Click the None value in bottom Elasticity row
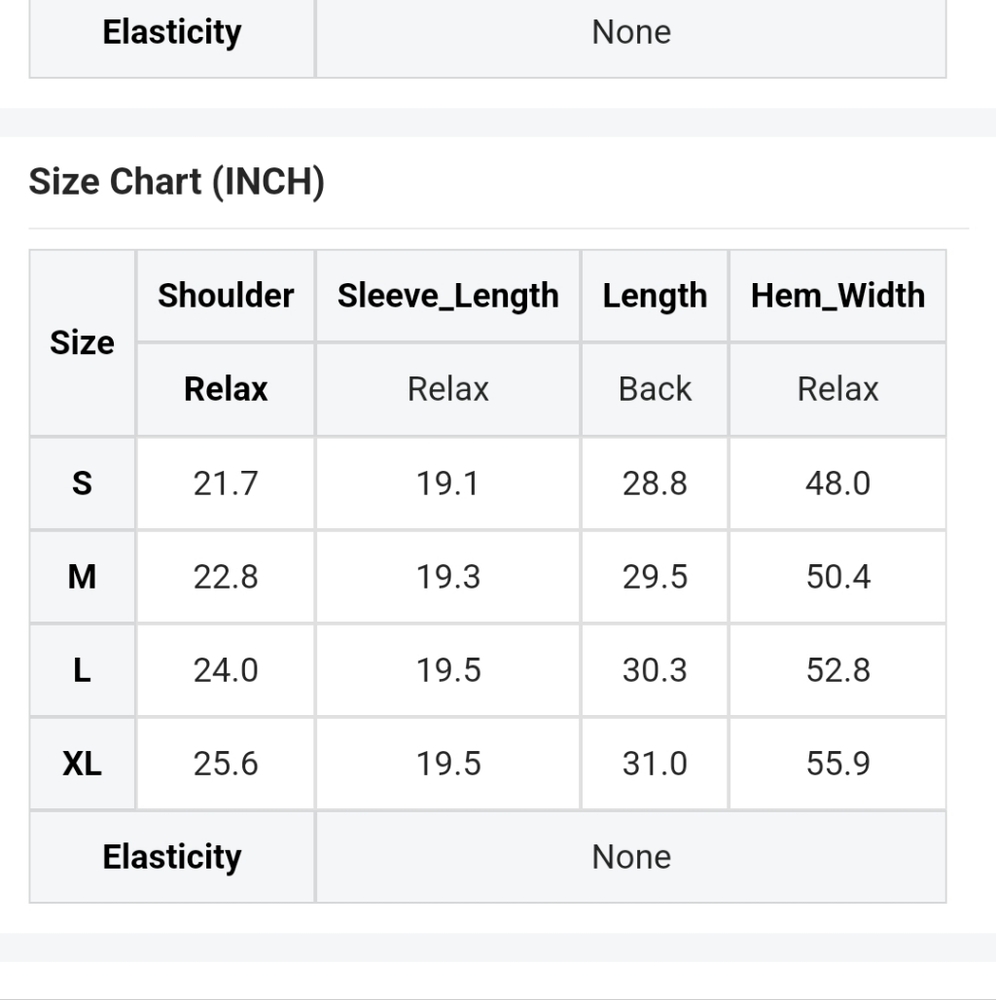 631,857
